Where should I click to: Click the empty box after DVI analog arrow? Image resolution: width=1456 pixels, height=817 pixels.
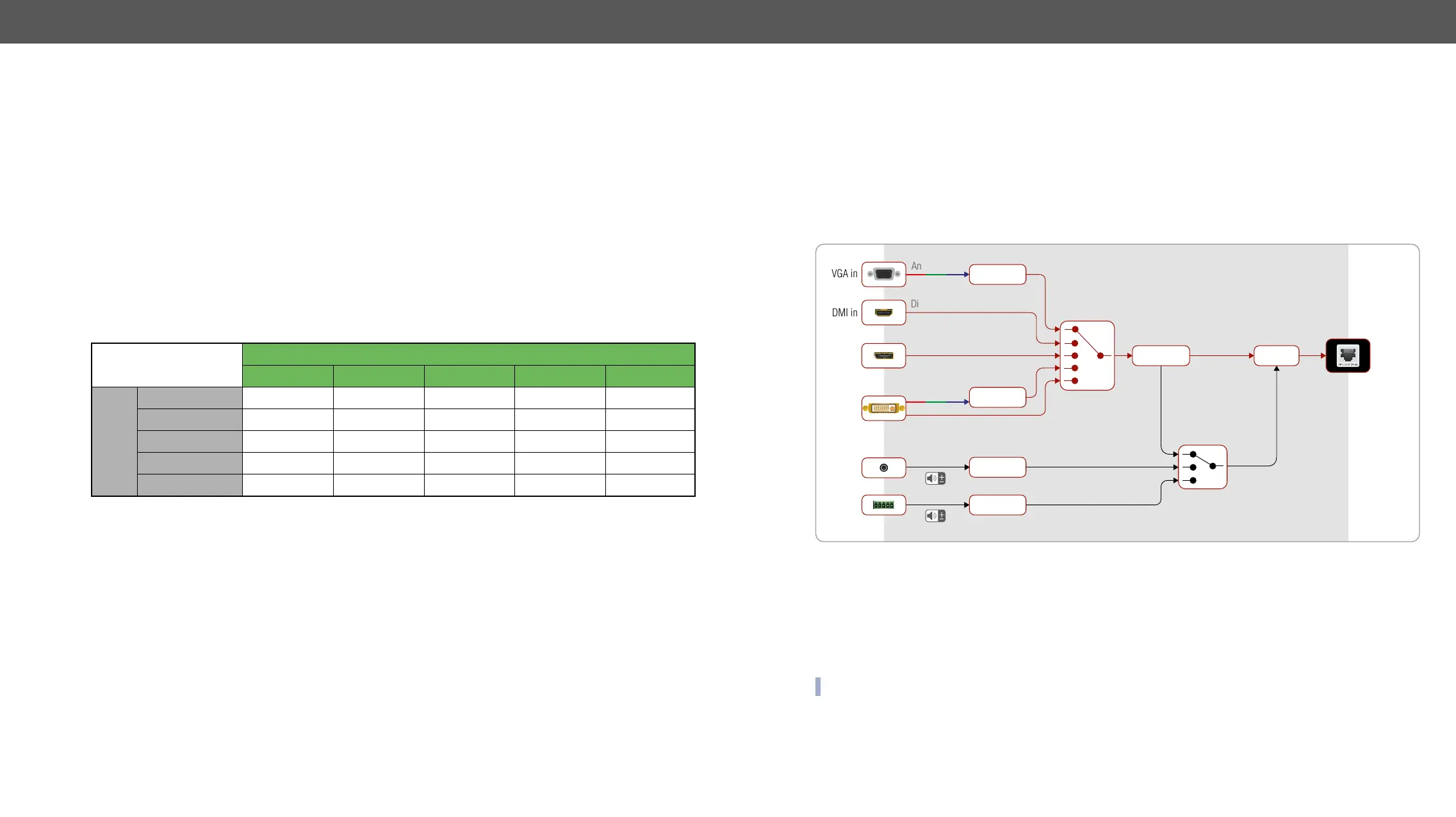(x=997, y=397)
